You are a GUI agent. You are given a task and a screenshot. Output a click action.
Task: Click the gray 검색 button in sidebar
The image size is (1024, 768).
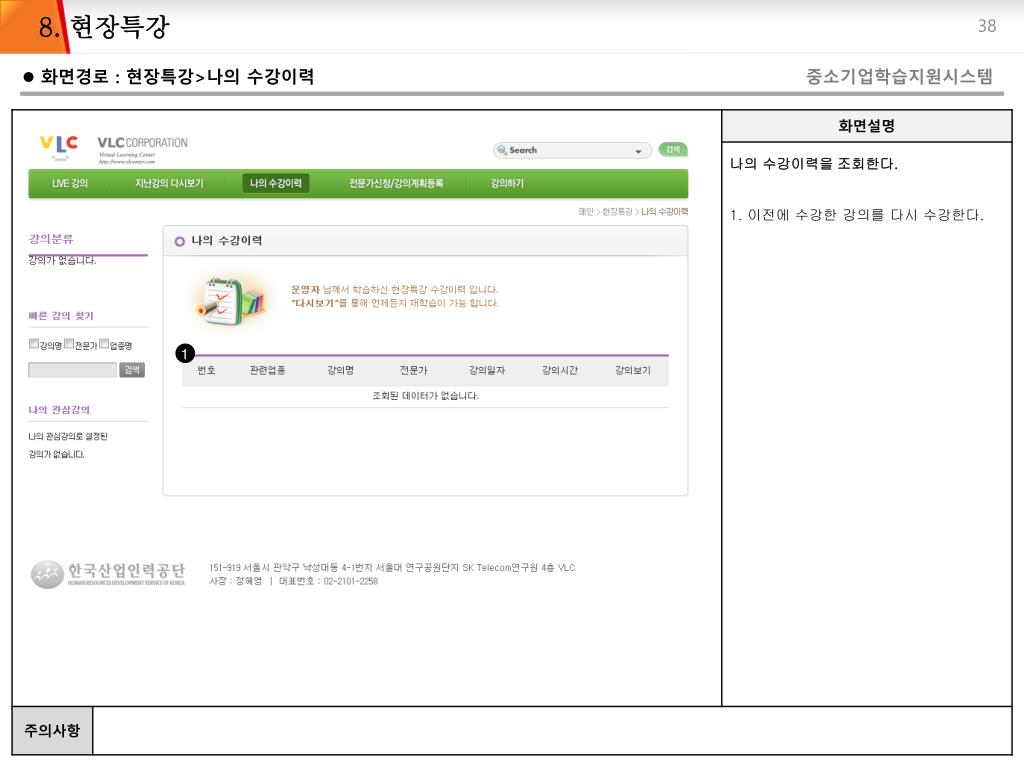pos(132,370)
